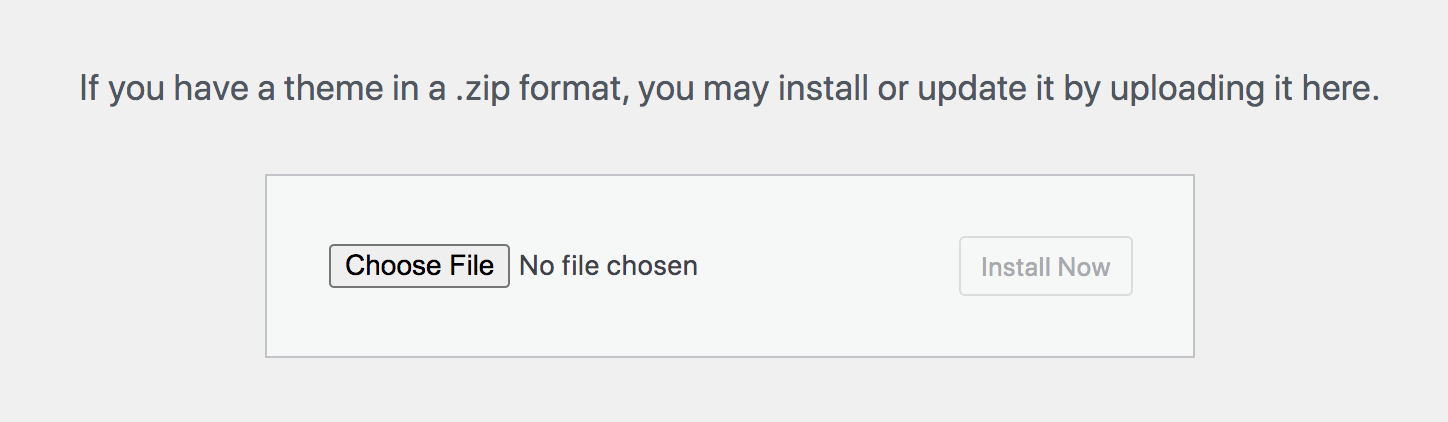Click the theme upload instruction sentence

tap(729, 89)
